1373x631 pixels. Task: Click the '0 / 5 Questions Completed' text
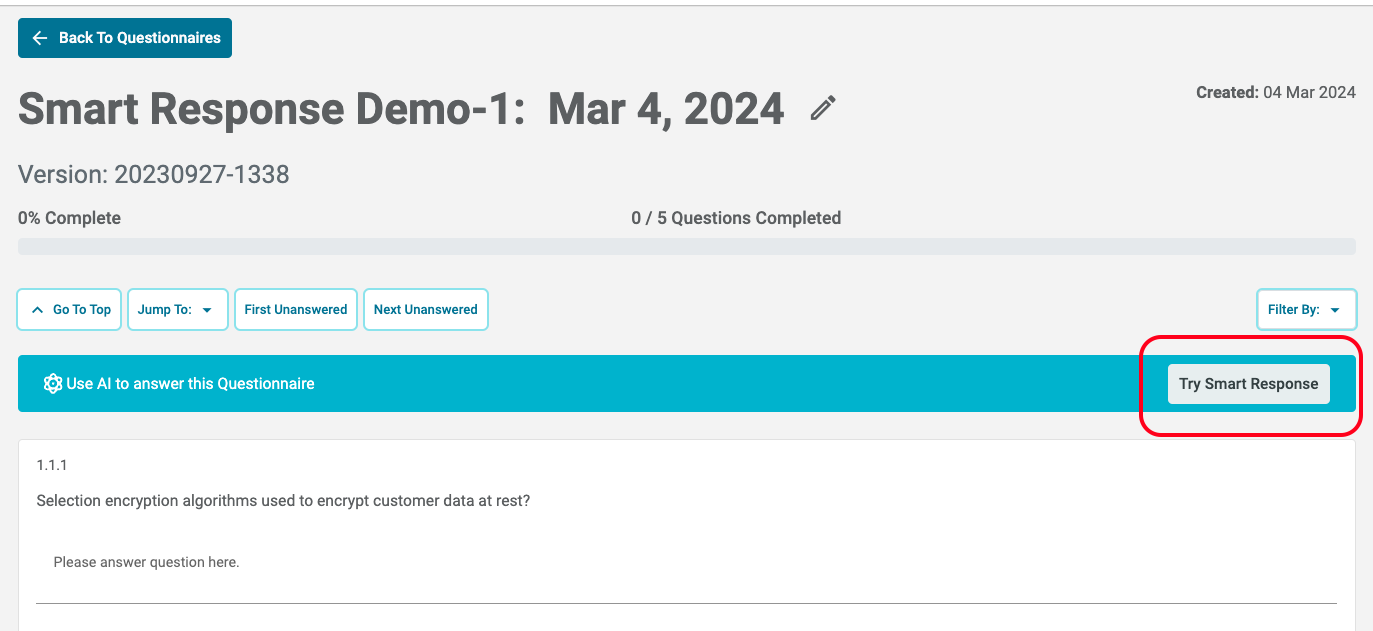coord(736,218)
